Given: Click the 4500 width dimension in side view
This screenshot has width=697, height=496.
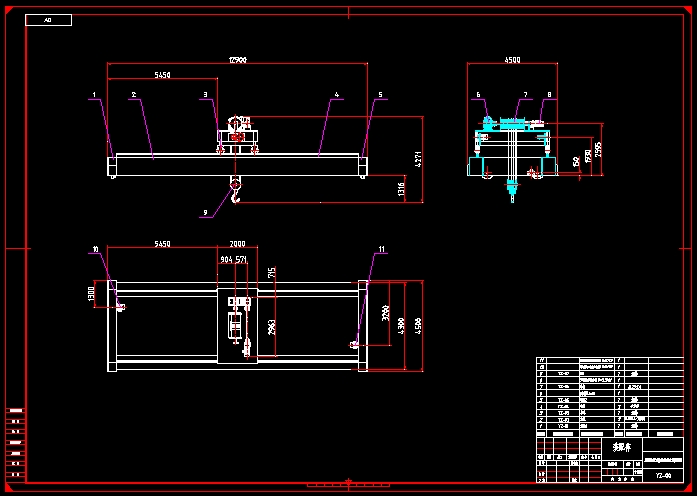Looking at the screenshot, I should tap(512, 61).
